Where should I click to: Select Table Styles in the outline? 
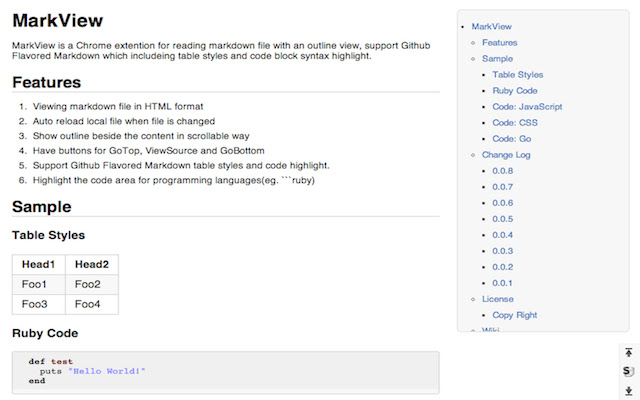tap(518, 75)
